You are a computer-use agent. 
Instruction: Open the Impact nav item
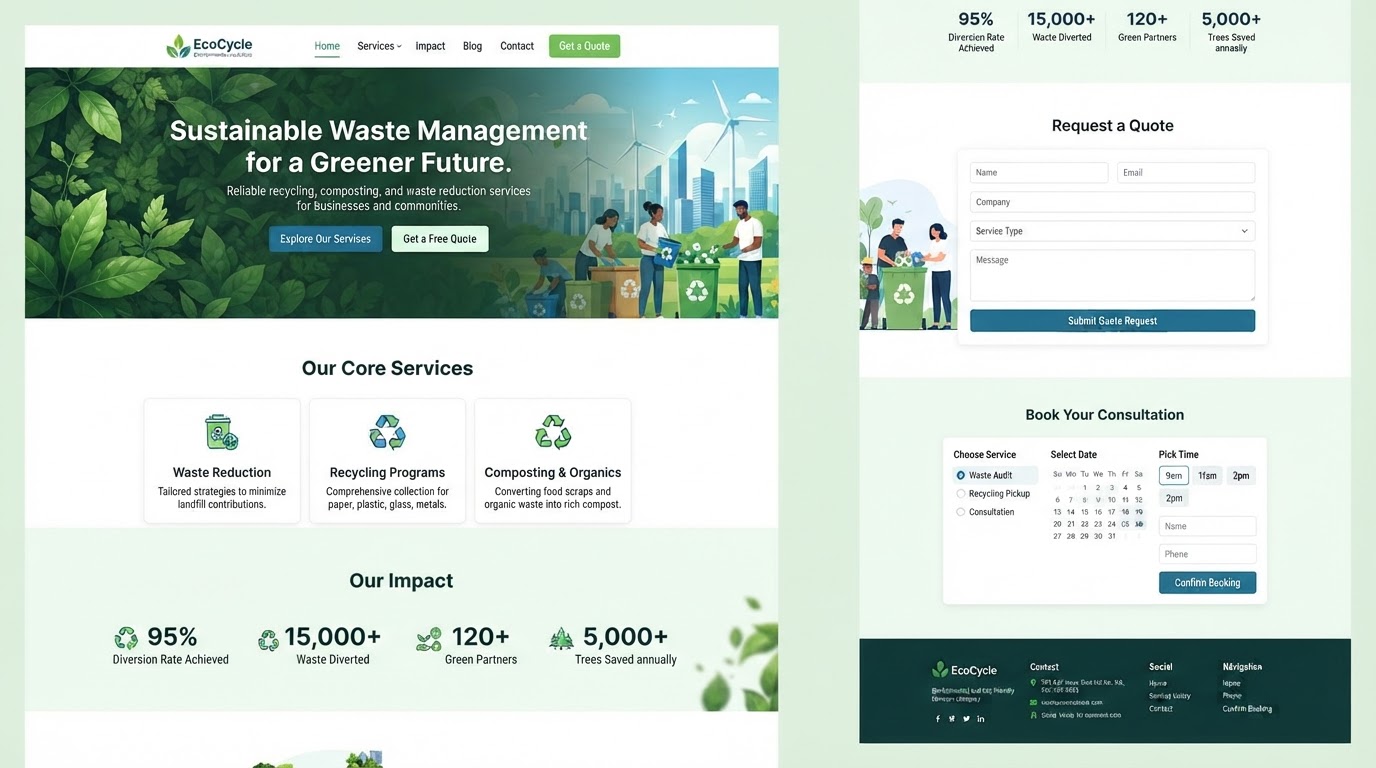430,46
